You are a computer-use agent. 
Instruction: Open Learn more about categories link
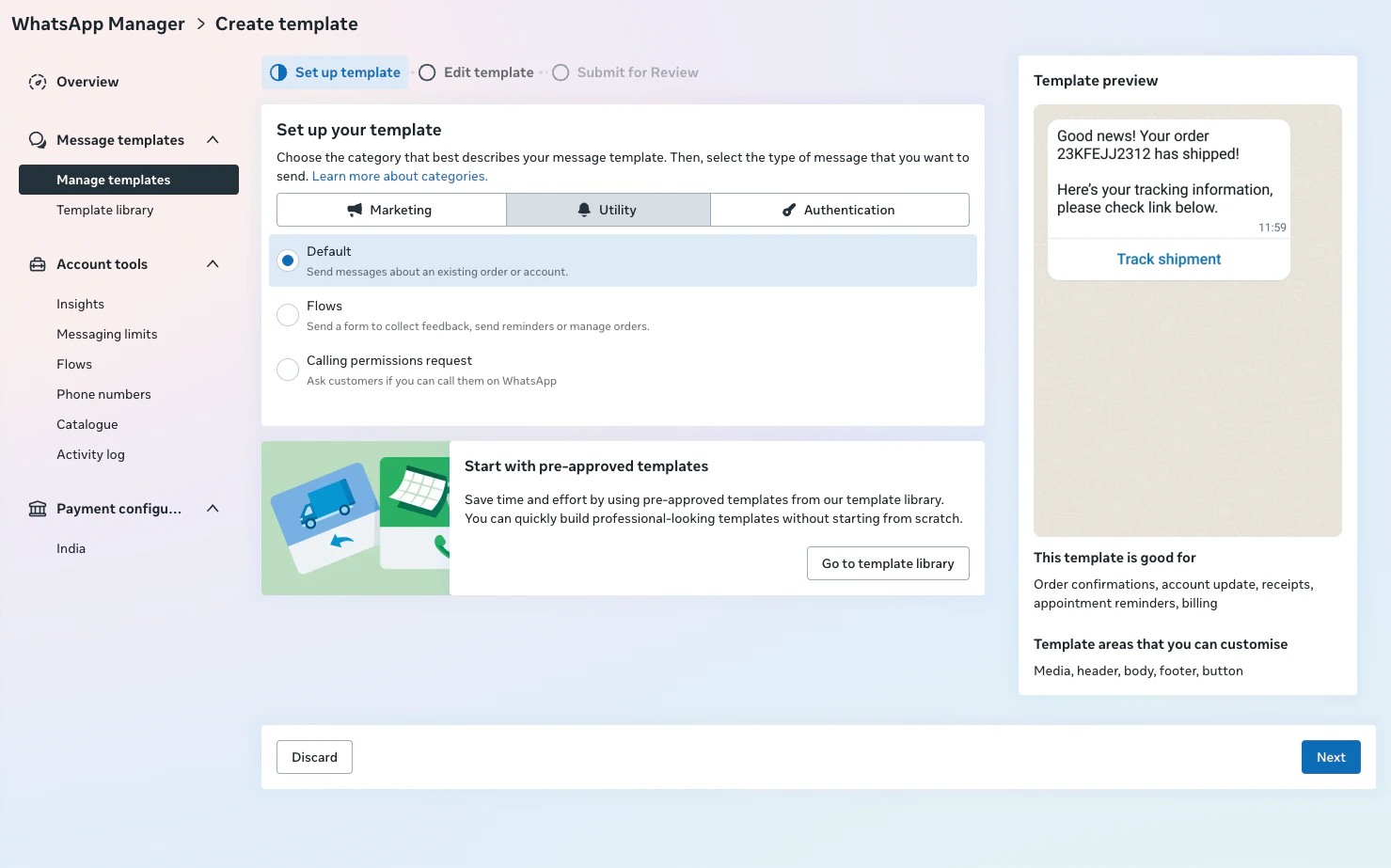pos(400,176)
